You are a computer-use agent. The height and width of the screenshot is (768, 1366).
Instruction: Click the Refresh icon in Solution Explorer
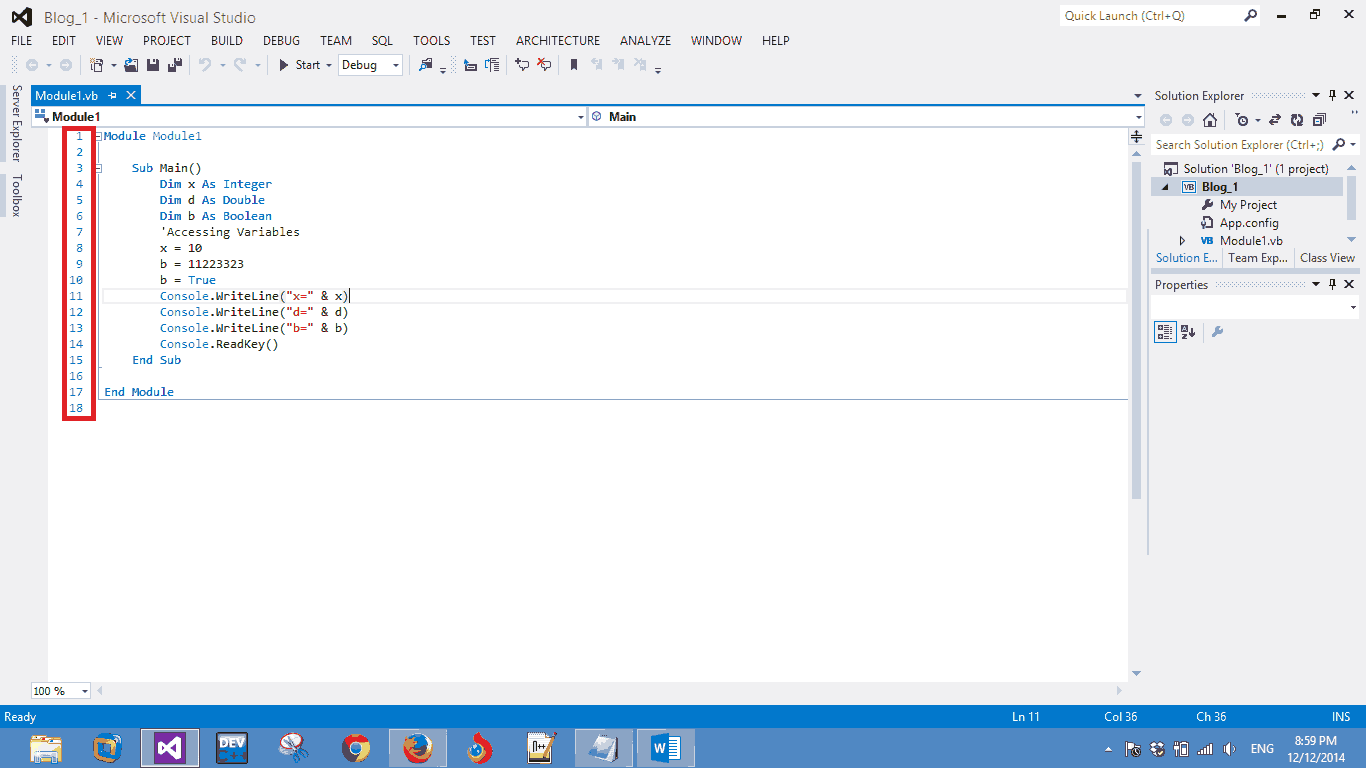(1297, 120)
